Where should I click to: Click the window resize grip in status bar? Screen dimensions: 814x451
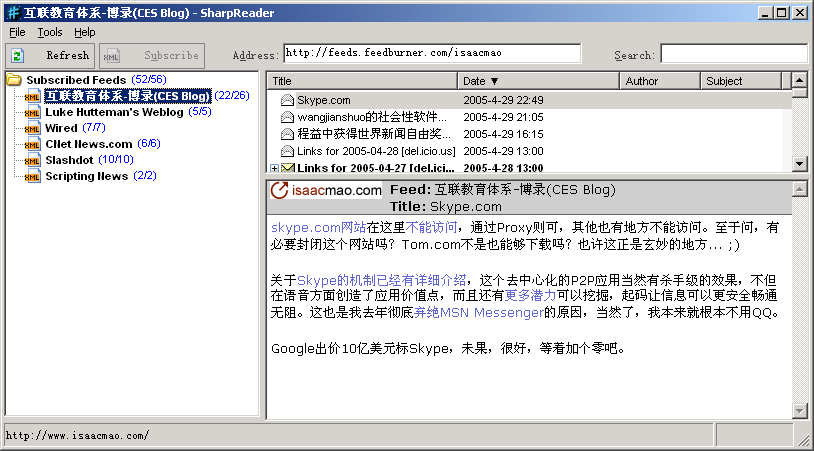[803, 440]
